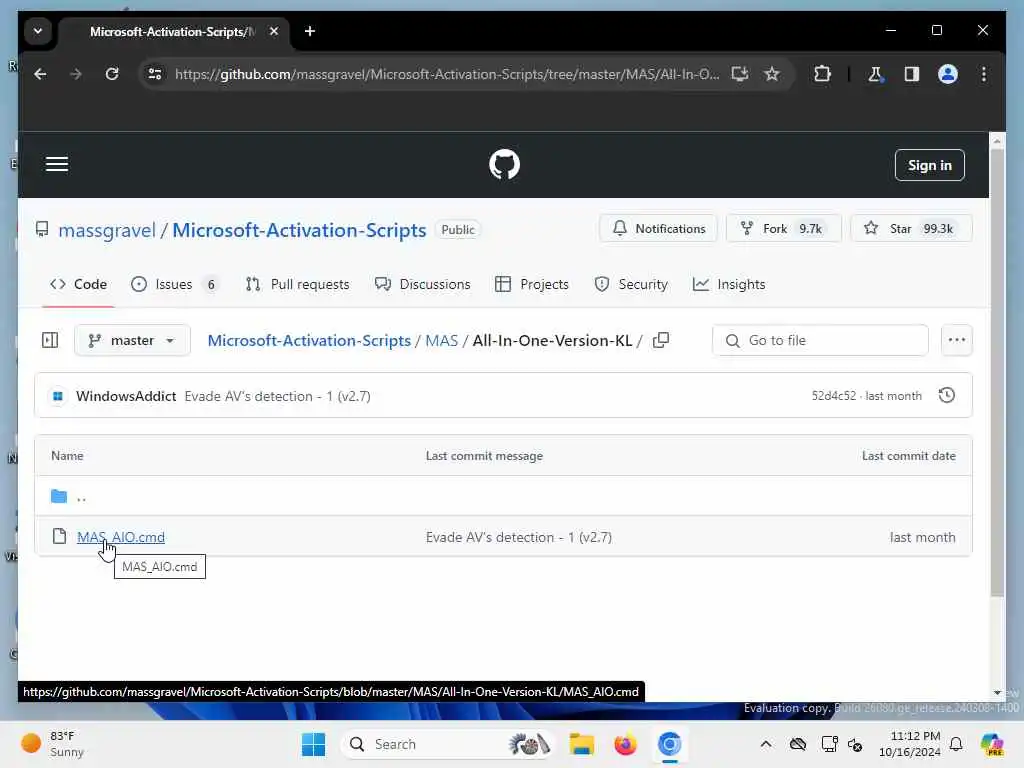Screen dimensions: 1024x768
Task: Expand the file tree side panel
Action: 50,340
